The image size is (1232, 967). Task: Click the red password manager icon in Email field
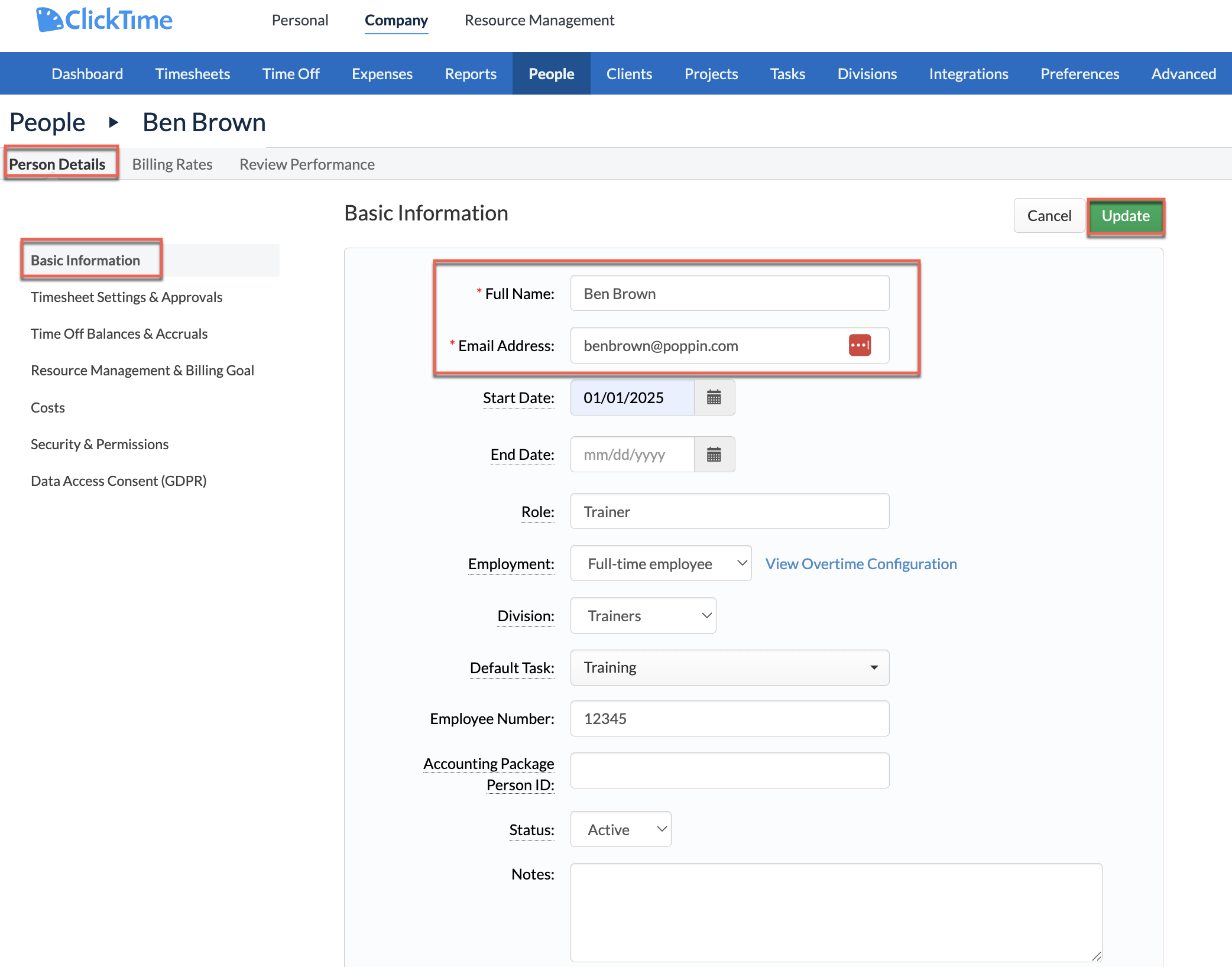point(860,345)
